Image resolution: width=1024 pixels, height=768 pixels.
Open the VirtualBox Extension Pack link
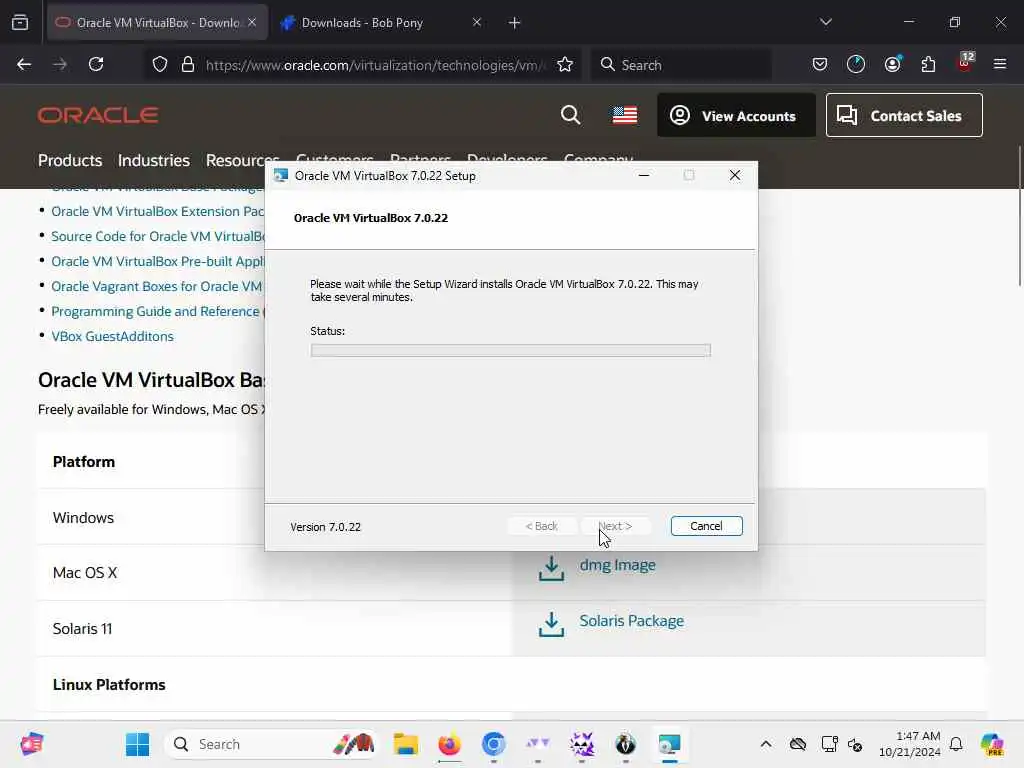click(157, 212)
